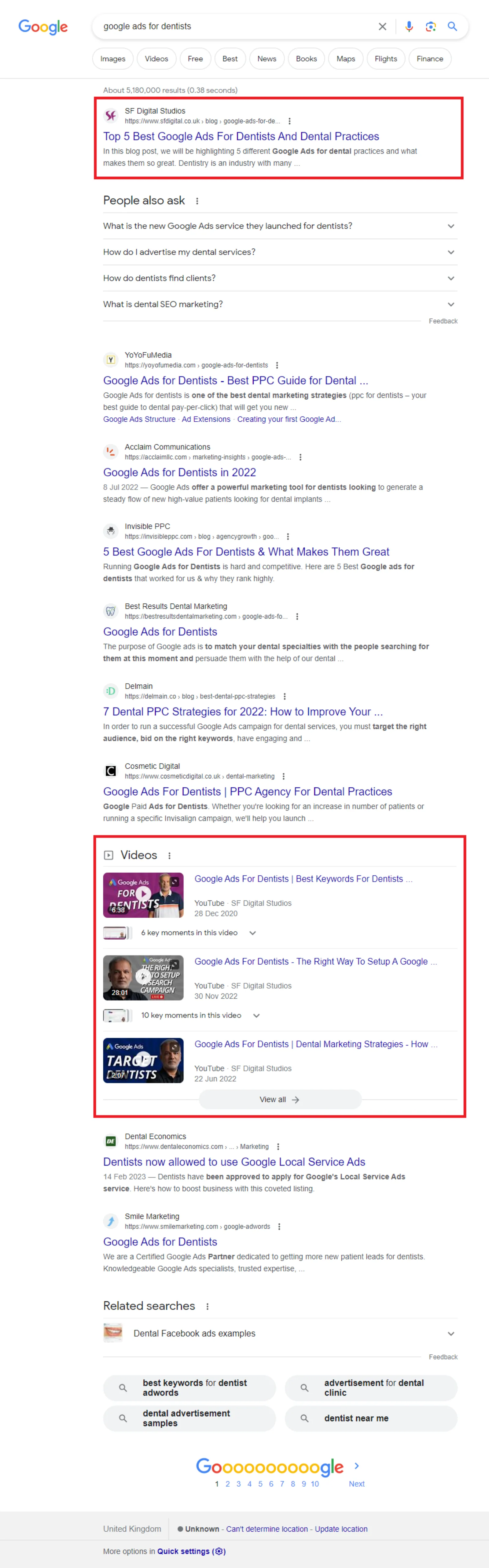Viewport: 489px width, 1568px height.
Task: Select the News filter chip
Action: coord(267,59)
